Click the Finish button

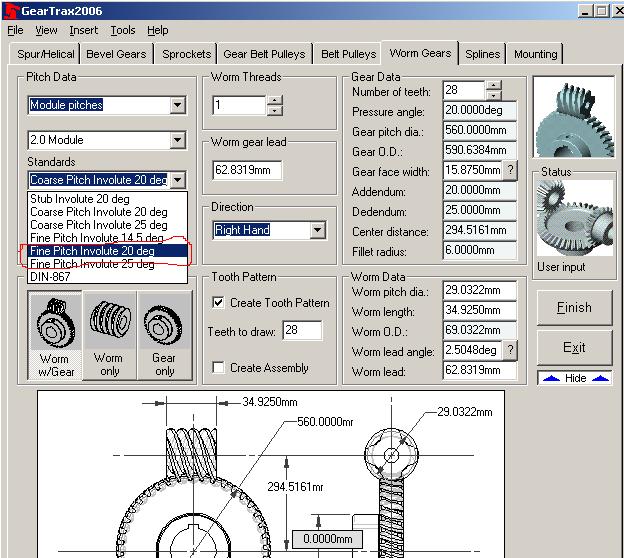coord(574,308)
